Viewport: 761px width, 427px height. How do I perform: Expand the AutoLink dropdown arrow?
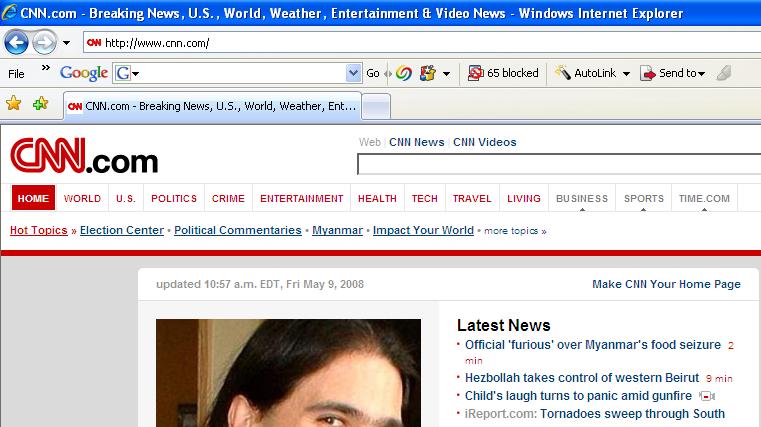626,73
